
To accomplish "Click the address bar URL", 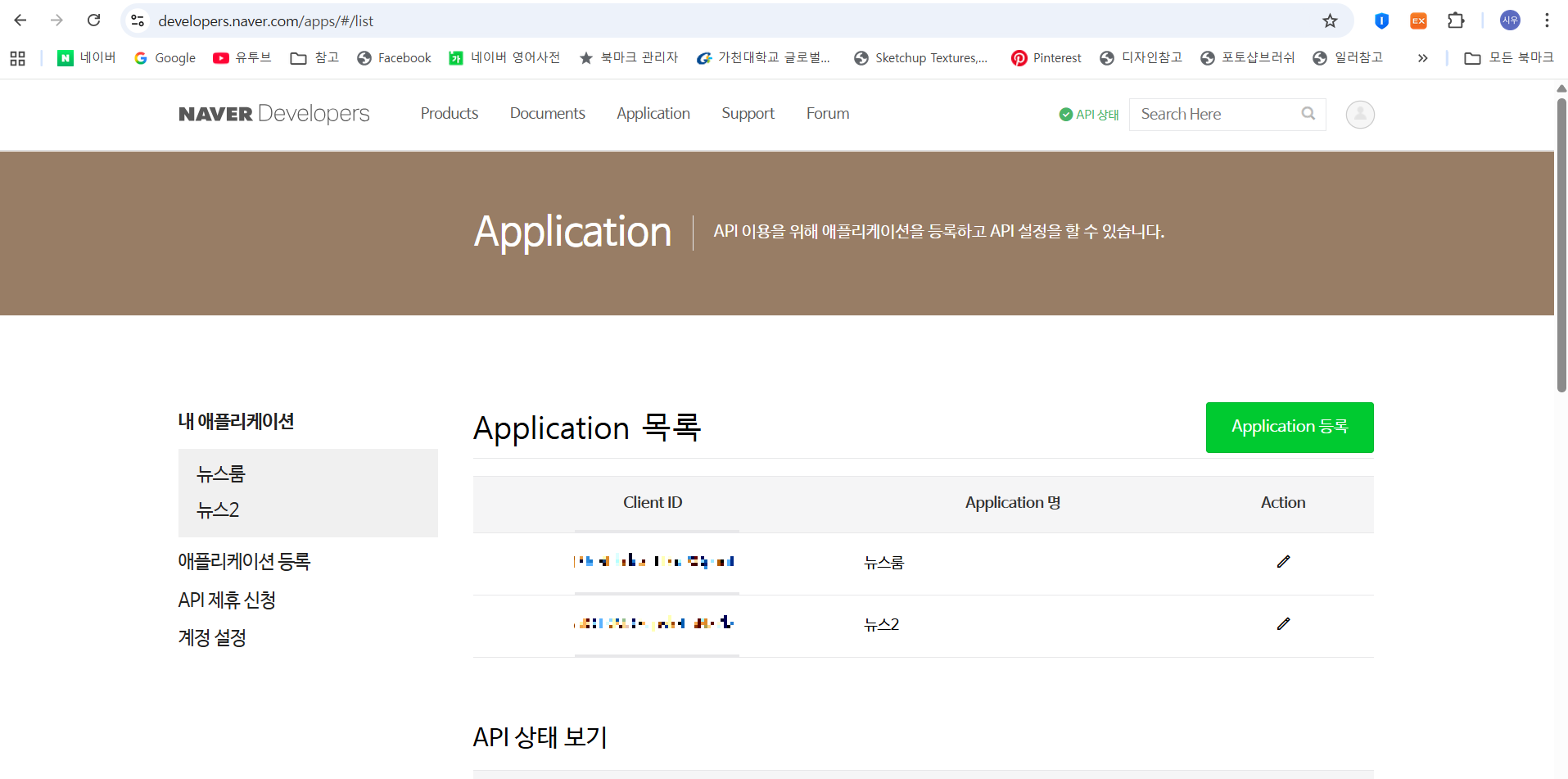I will click(265, 21).
